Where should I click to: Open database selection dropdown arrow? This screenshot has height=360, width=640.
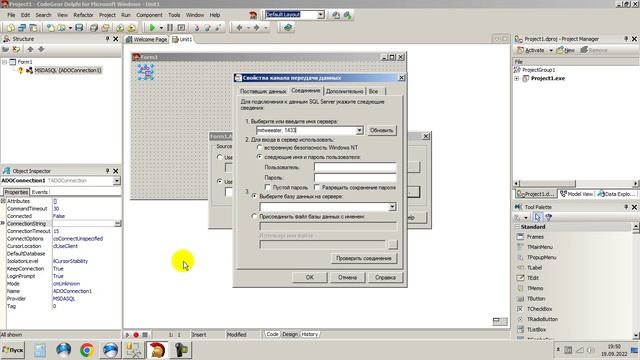tap(392, 207)
